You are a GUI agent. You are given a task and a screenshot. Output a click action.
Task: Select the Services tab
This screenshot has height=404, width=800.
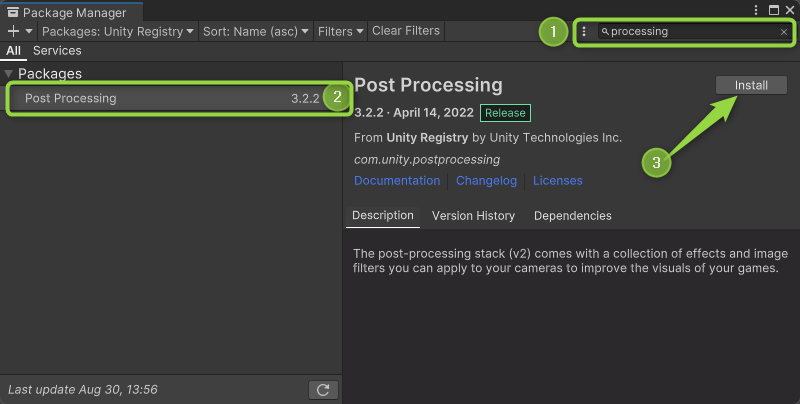57,50
